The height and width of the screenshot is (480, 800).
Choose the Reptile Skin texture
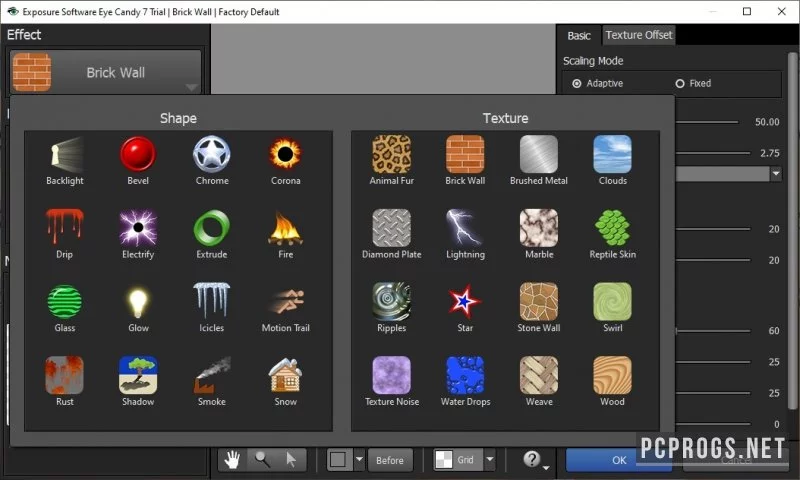(612, 228)
